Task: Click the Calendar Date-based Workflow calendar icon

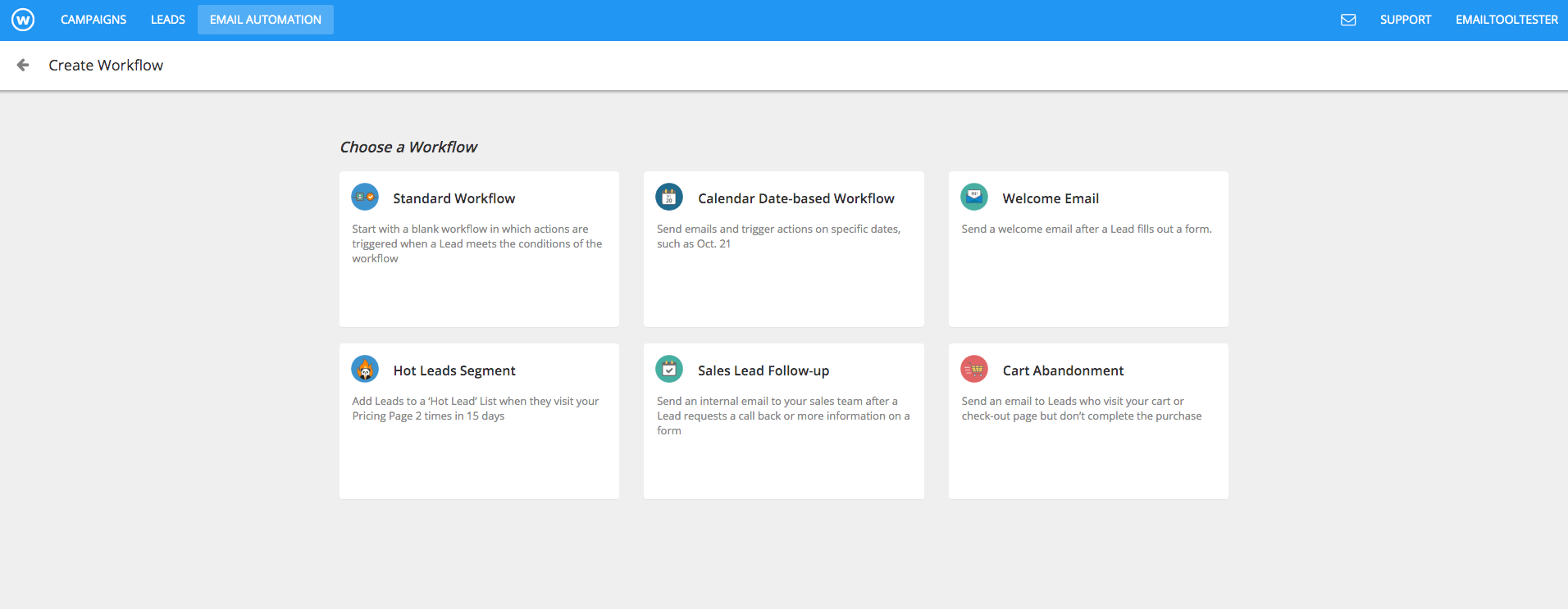Action: pos(669,197)
